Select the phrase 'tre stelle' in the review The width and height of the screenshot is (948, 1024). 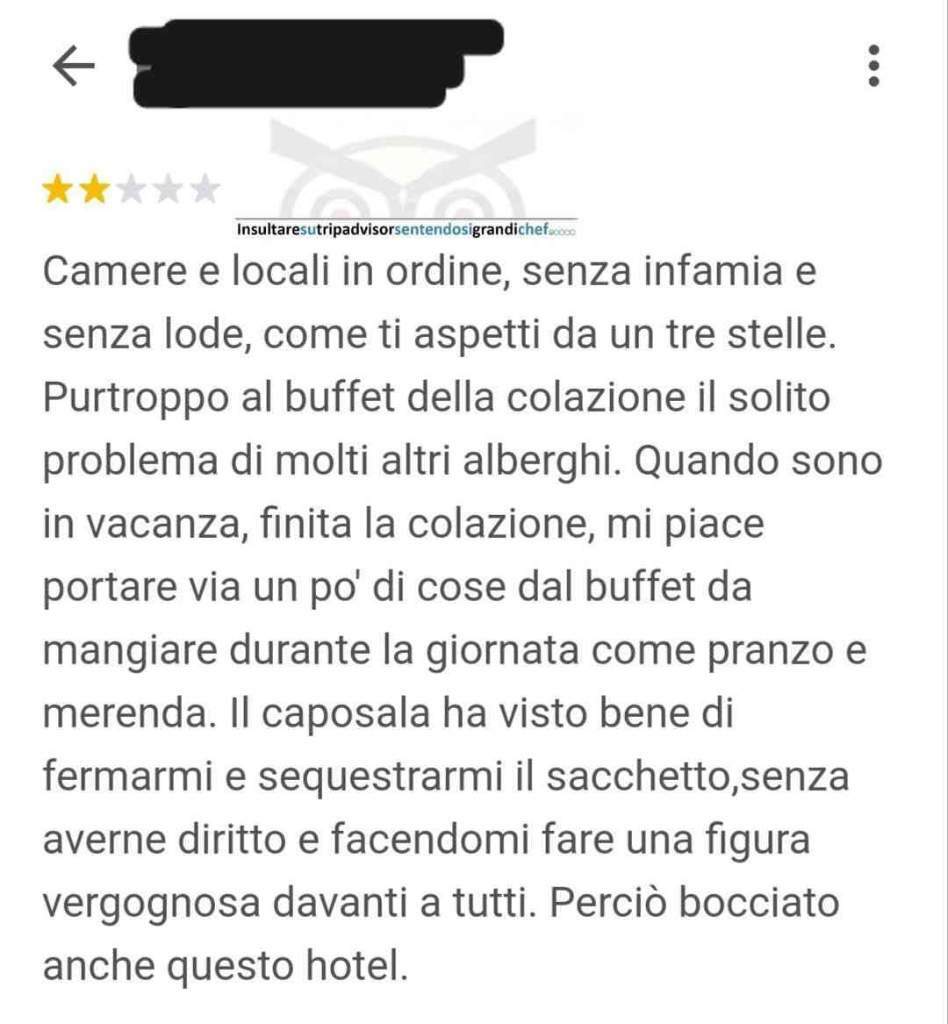click(x=751, y=334)
